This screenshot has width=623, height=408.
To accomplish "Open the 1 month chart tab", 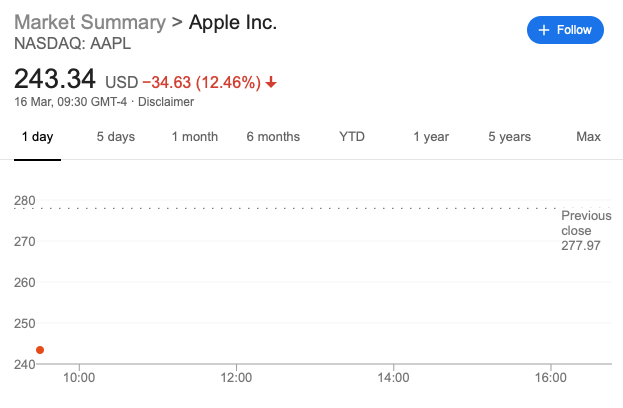I will (194, 137).
